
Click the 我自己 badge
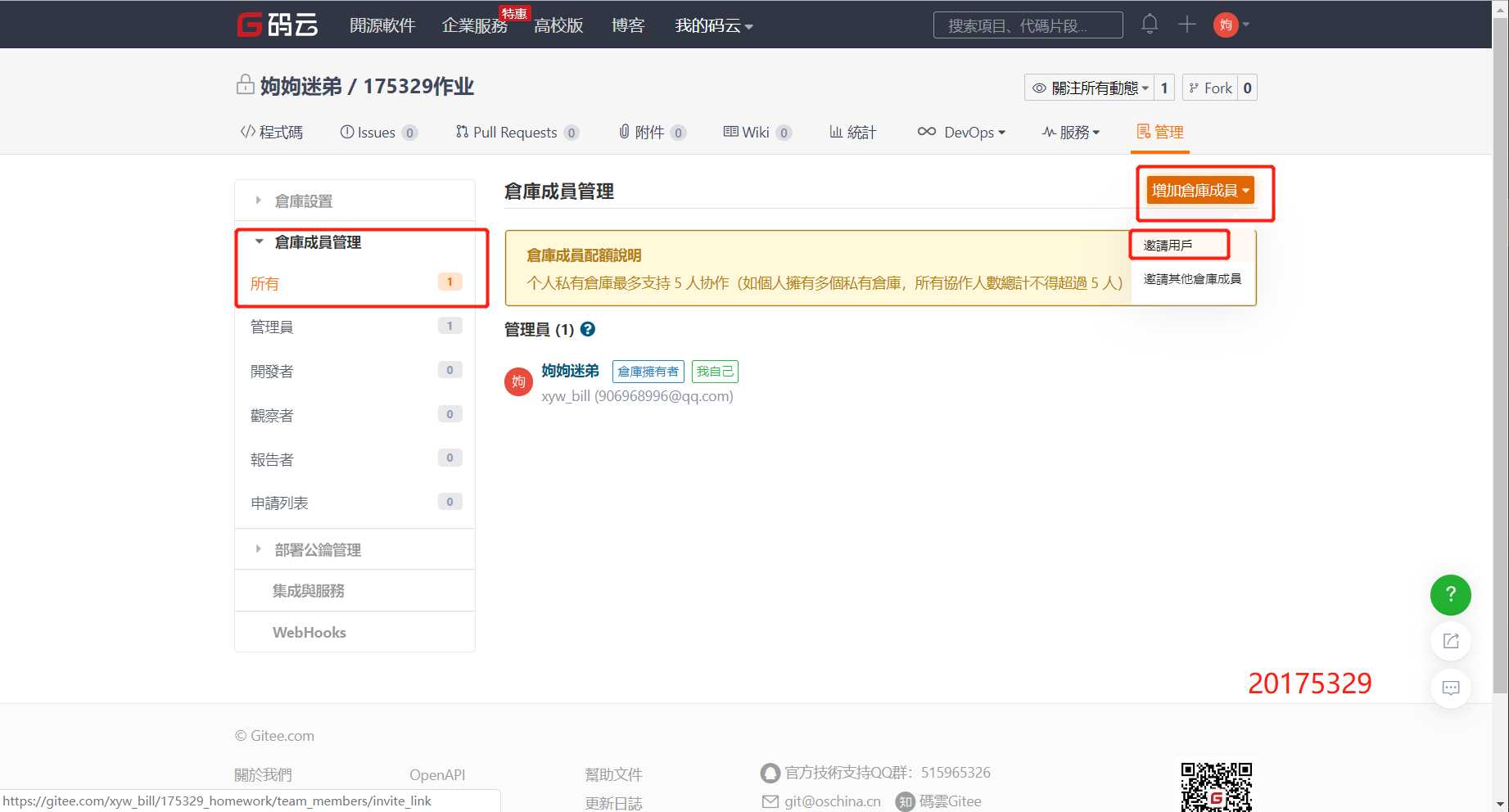(715, 372)
